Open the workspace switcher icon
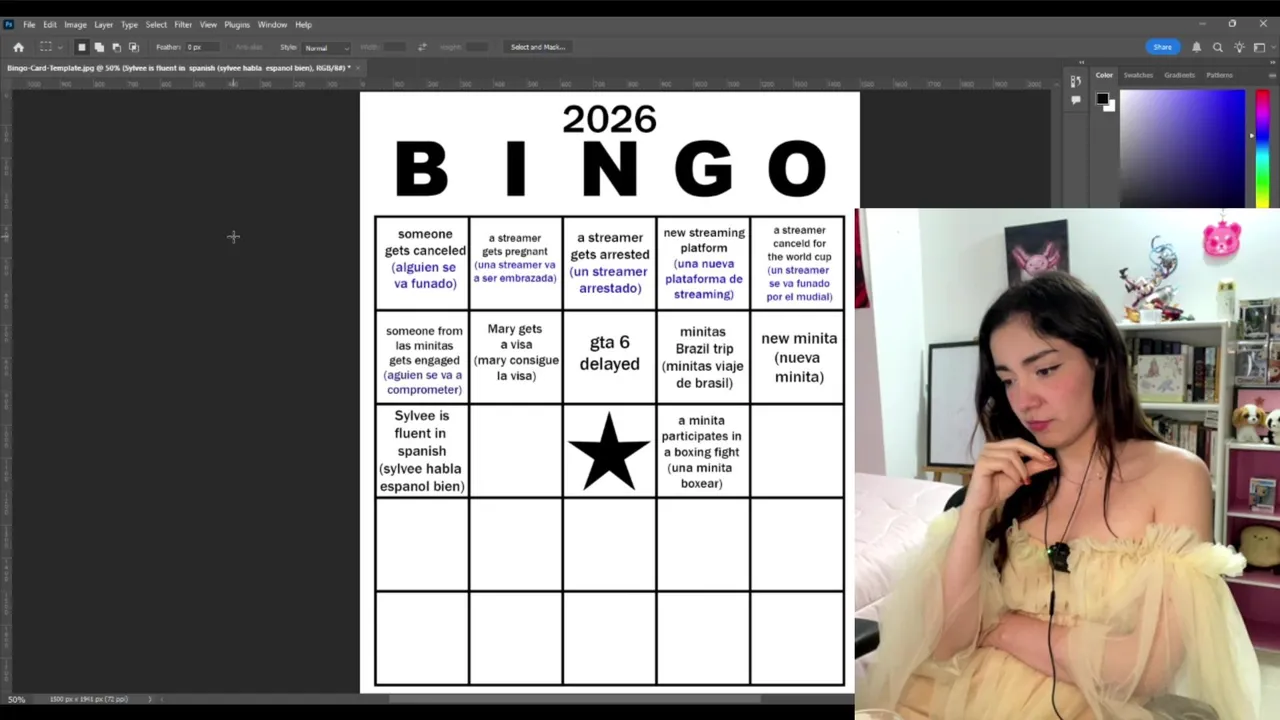The width and height of the screenshot is (1280, 720). [x=1259, y=47]
